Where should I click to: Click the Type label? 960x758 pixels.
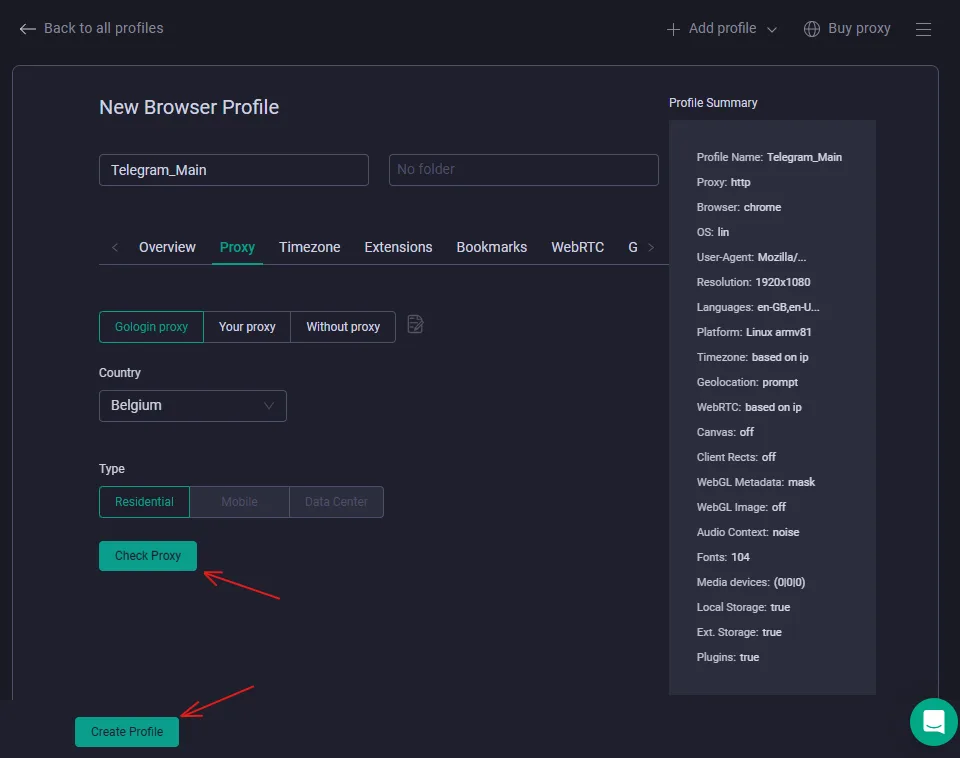111,469
